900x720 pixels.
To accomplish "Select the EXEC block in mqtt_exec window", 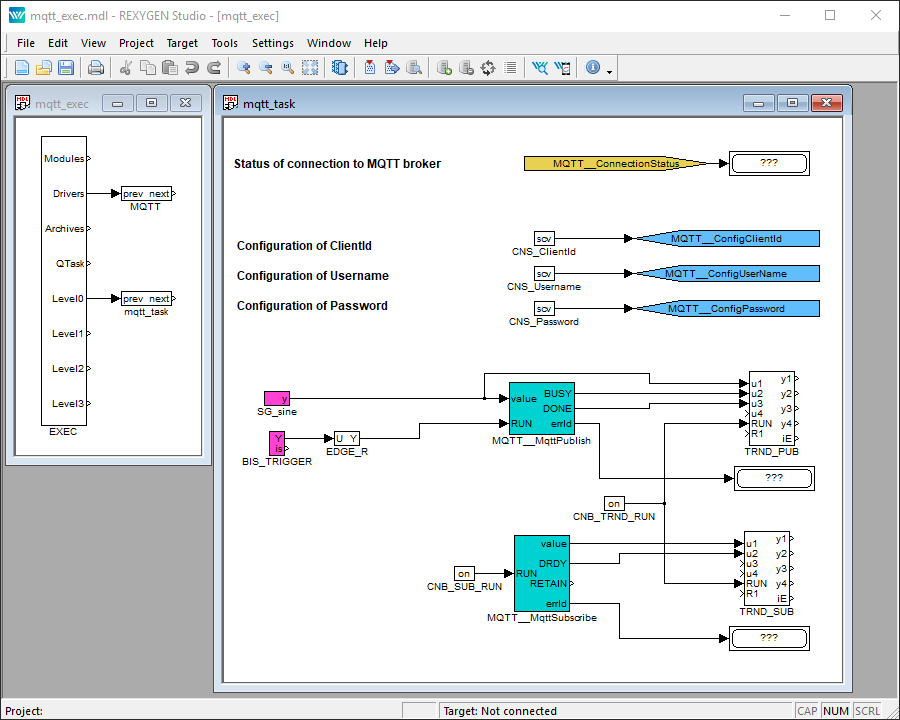I will pos(64,280).
